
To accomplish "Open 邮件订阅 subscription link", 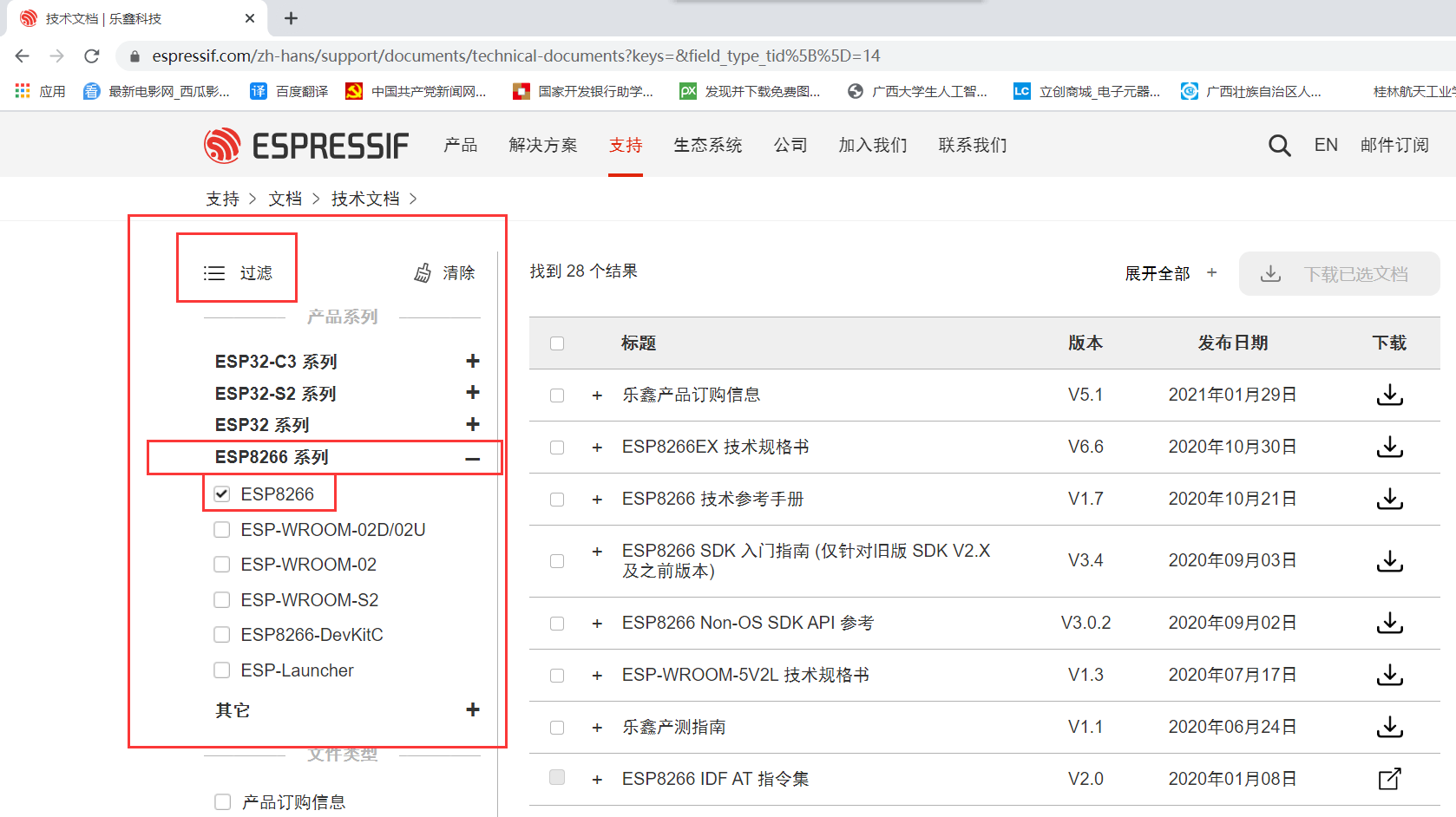I will pos(1394,145).
